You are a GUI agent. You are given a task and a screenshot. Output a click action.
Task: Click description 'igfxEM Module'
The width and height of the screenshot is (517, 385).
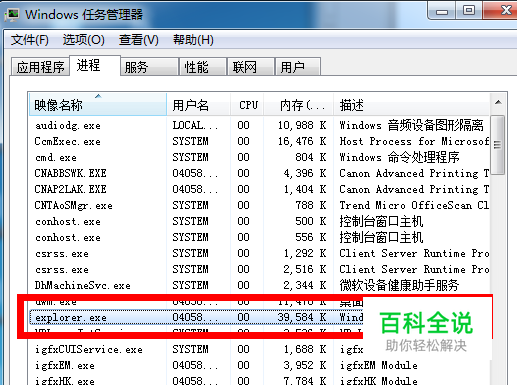point(378,365)
